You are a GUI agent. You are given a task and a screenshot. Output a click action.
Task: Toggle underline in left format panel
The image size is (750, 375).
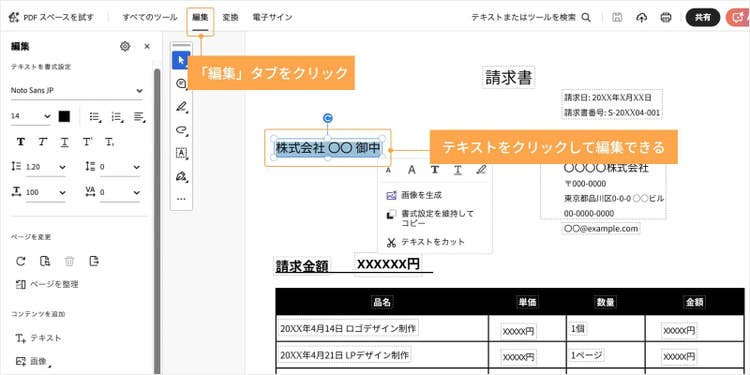[x=65, y=142]
